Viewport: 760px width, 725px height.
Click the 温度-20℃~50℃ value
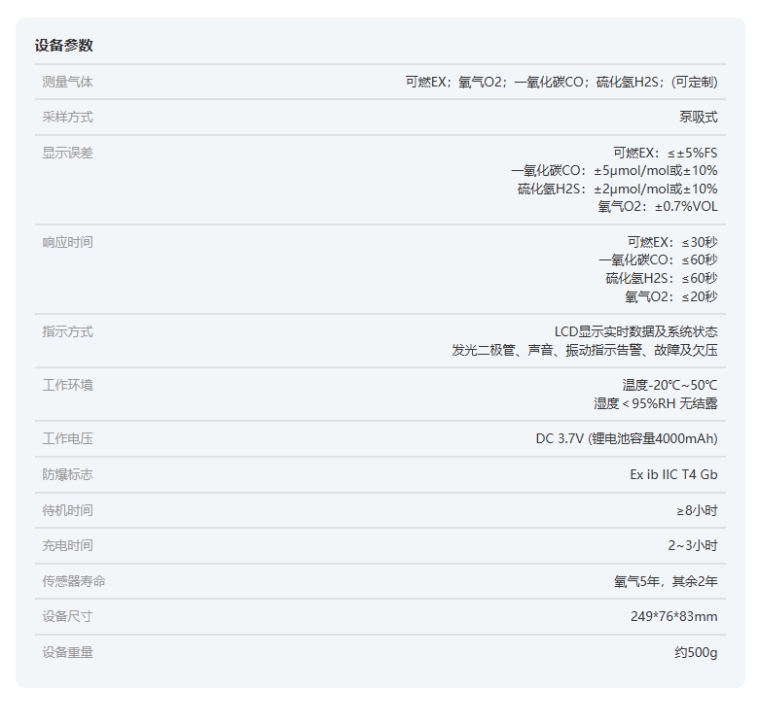point(669,385)
